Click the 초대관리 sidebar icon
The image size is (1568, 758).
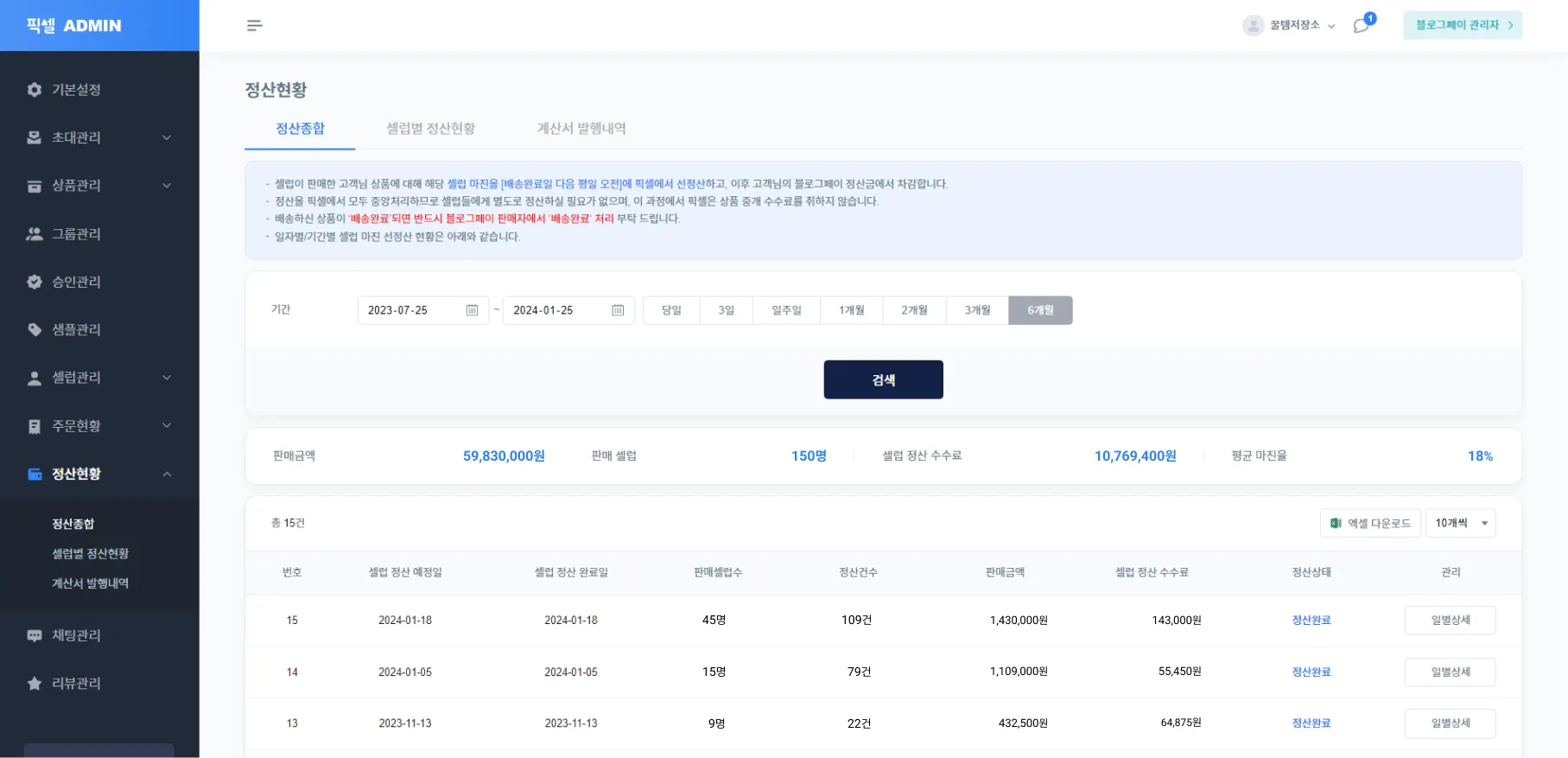35,137
